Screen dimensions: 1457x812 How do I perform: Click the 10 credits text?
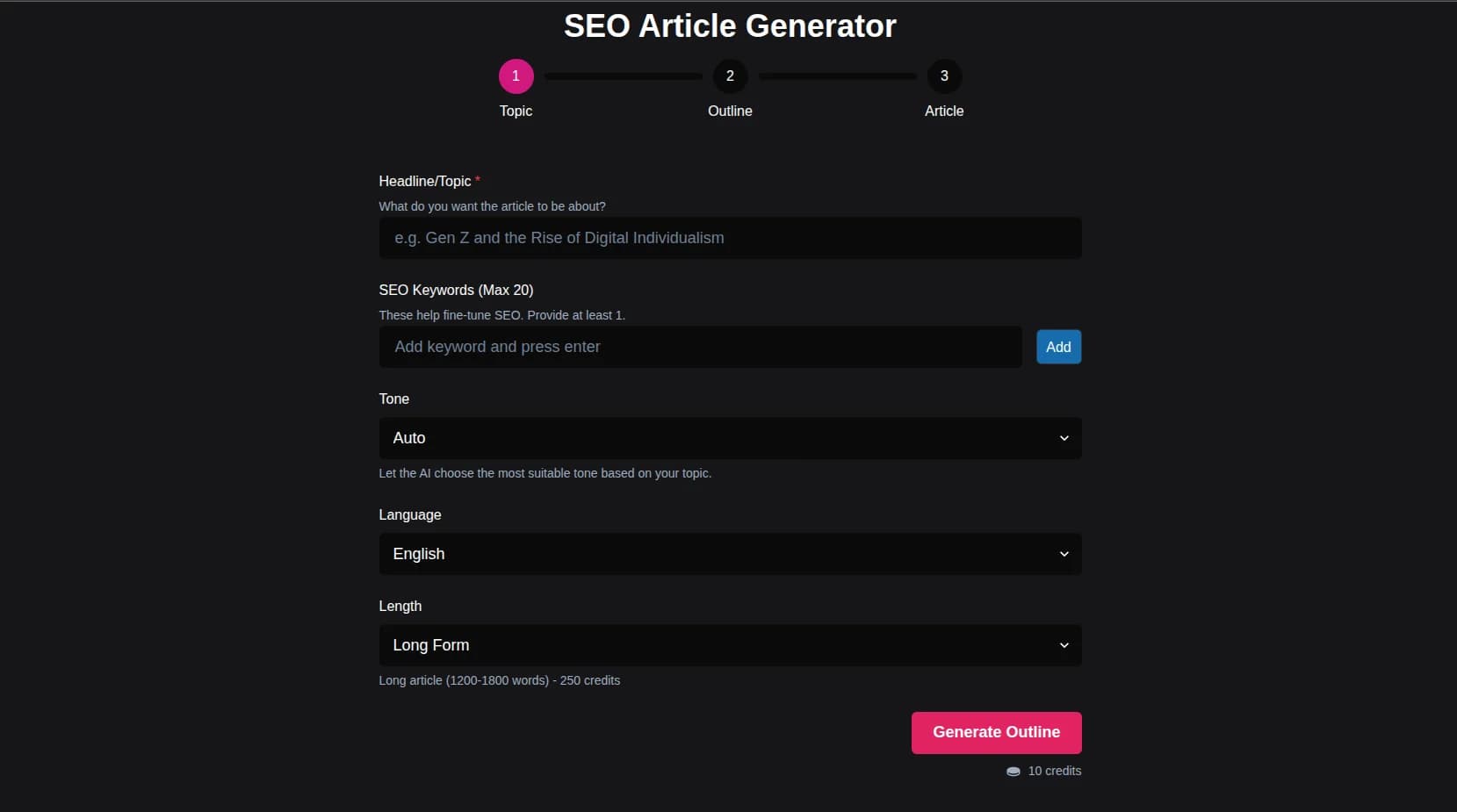click(x=1054, y=771)
